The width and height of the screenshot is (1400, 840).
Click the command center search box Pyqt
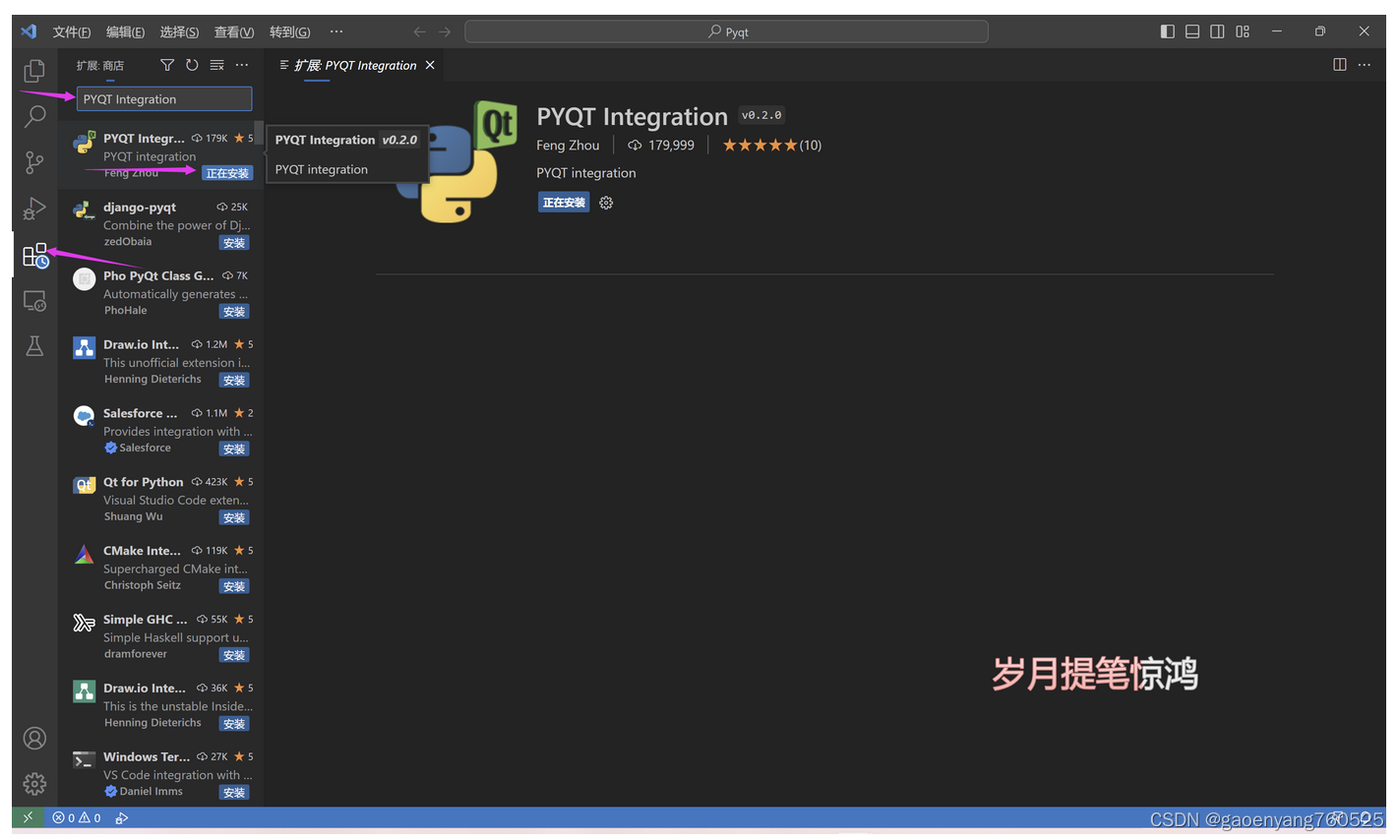coord(726,31)
